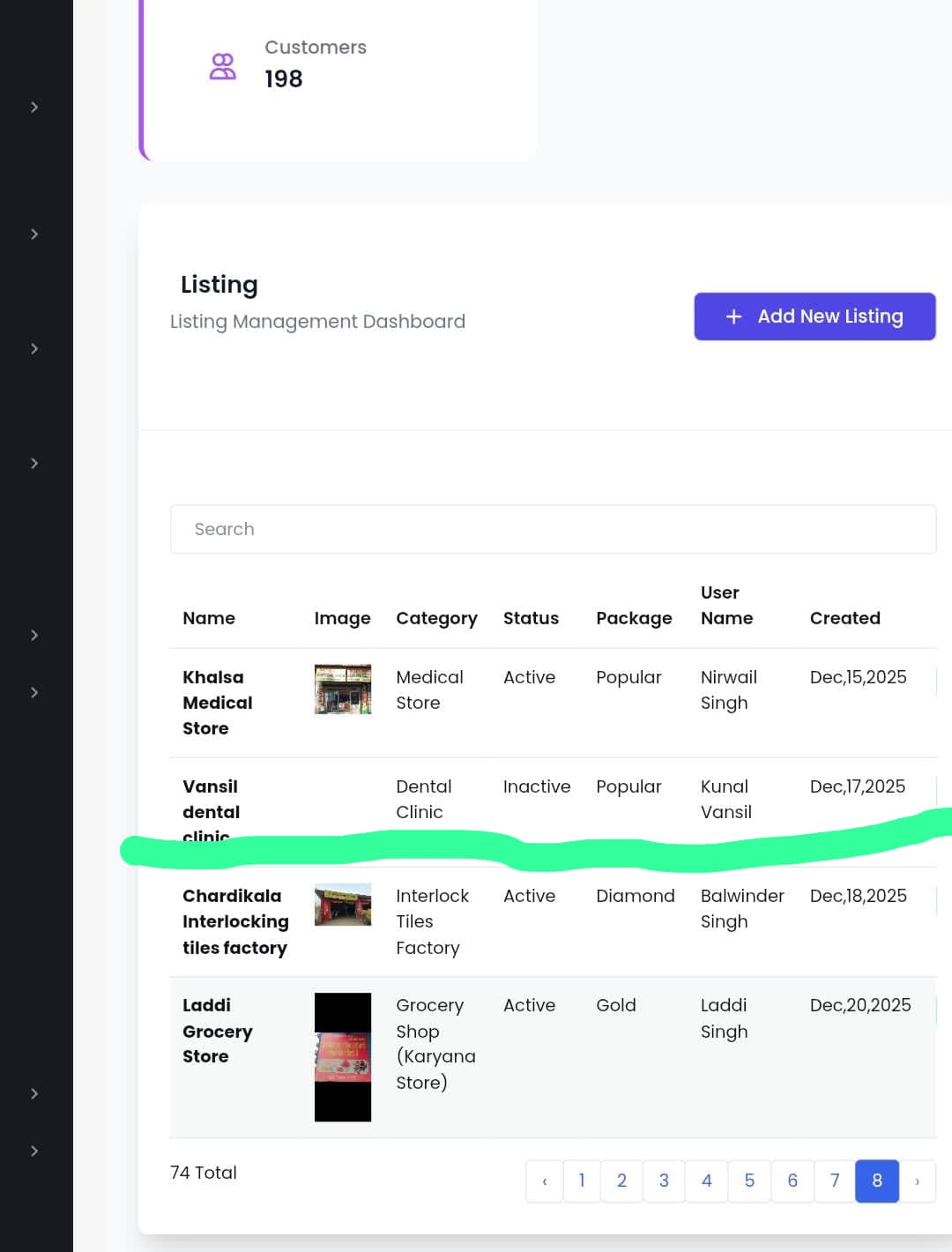The height and width of the screenshot is (1252, 952).
Task: Sort the table by Name column header
Action: pyautogui.click(x=209, y=618)
